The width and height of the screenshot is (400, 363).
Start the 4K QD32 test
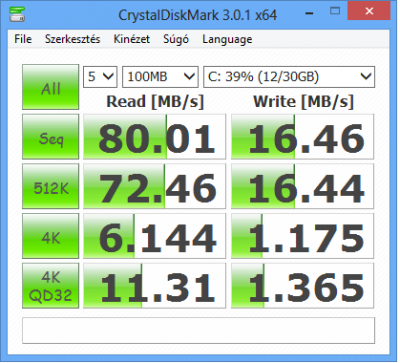click(x=51, y=286)
